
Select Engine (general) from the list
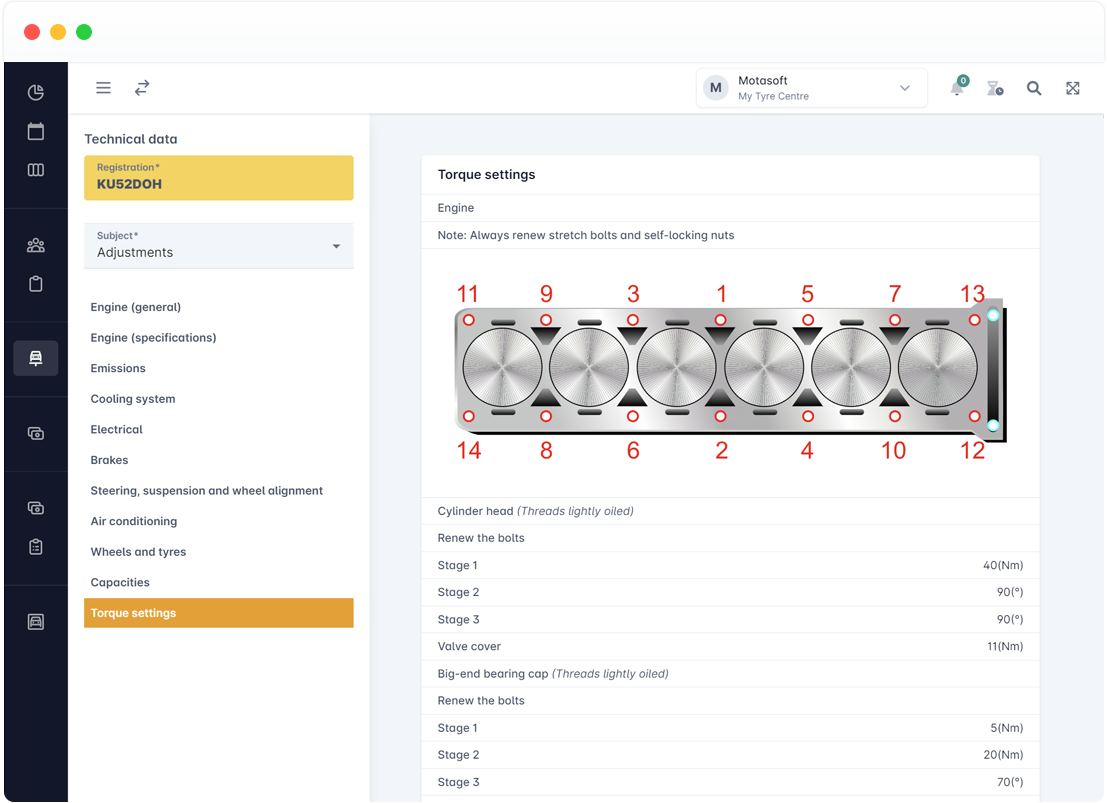136,307
